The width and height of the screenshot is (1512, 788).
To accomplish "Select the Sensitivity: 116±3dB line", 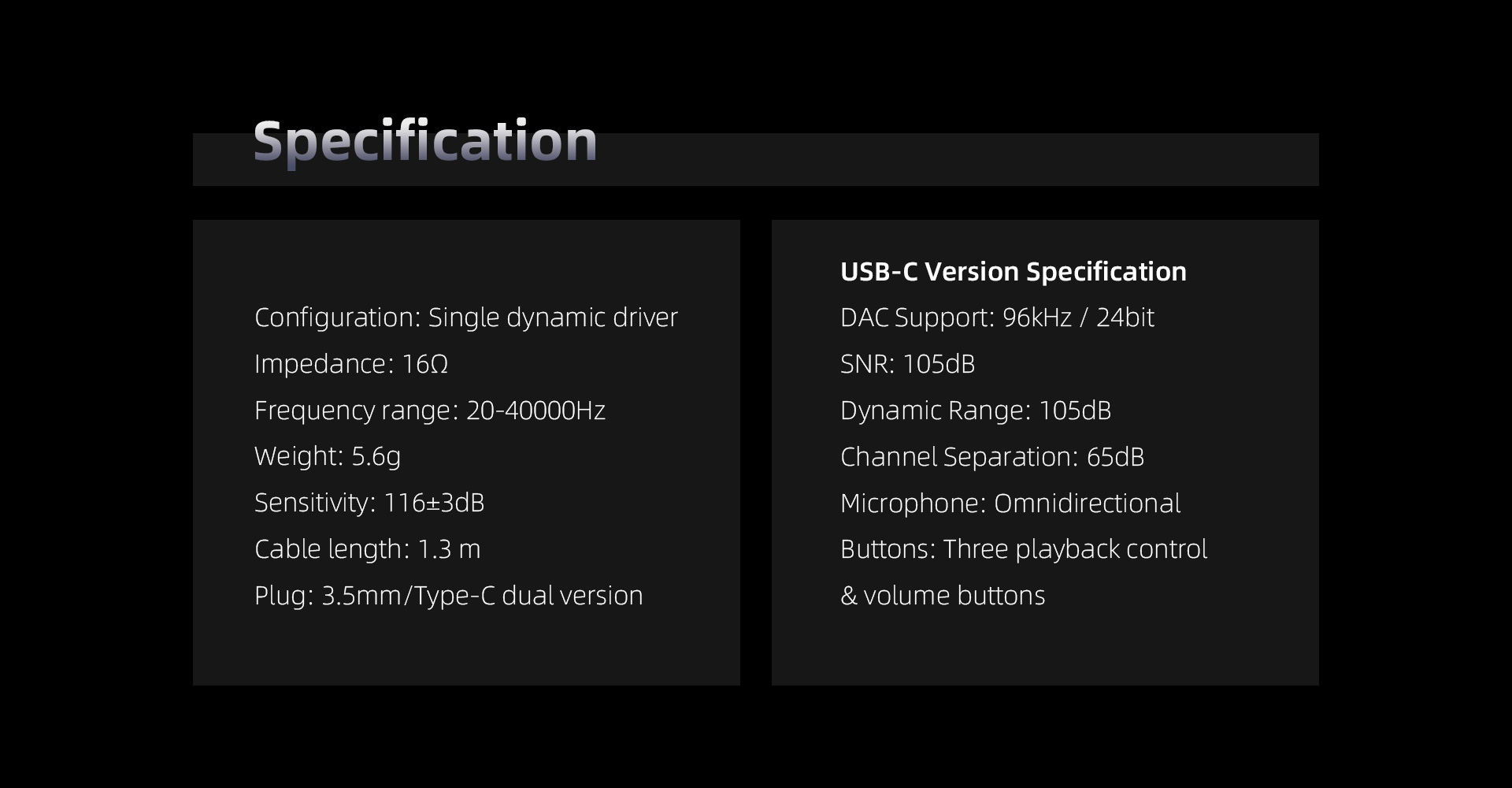I will point(369,503).
